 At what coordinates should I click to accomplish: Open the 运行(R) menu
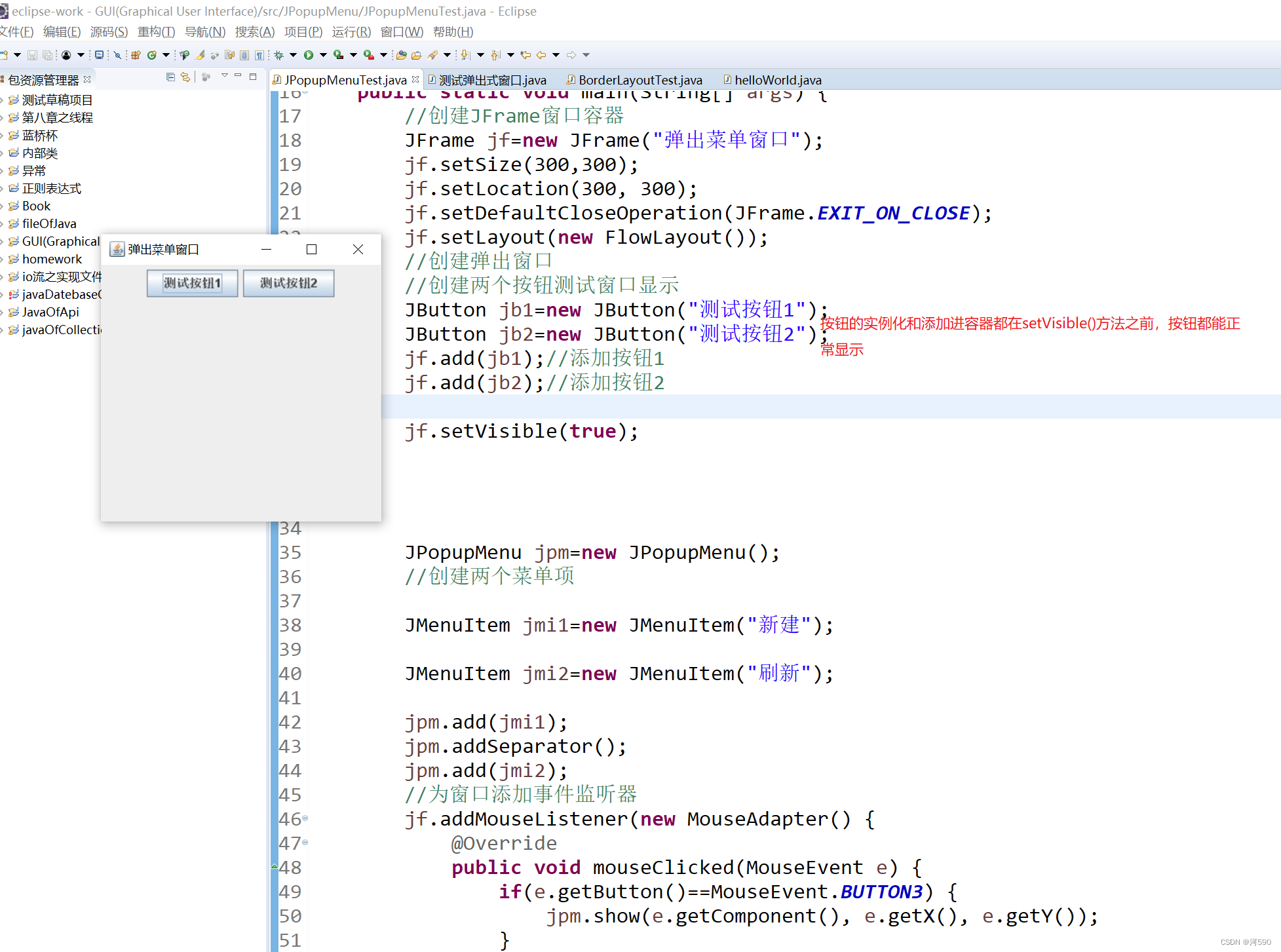click(x=351, y=31)
